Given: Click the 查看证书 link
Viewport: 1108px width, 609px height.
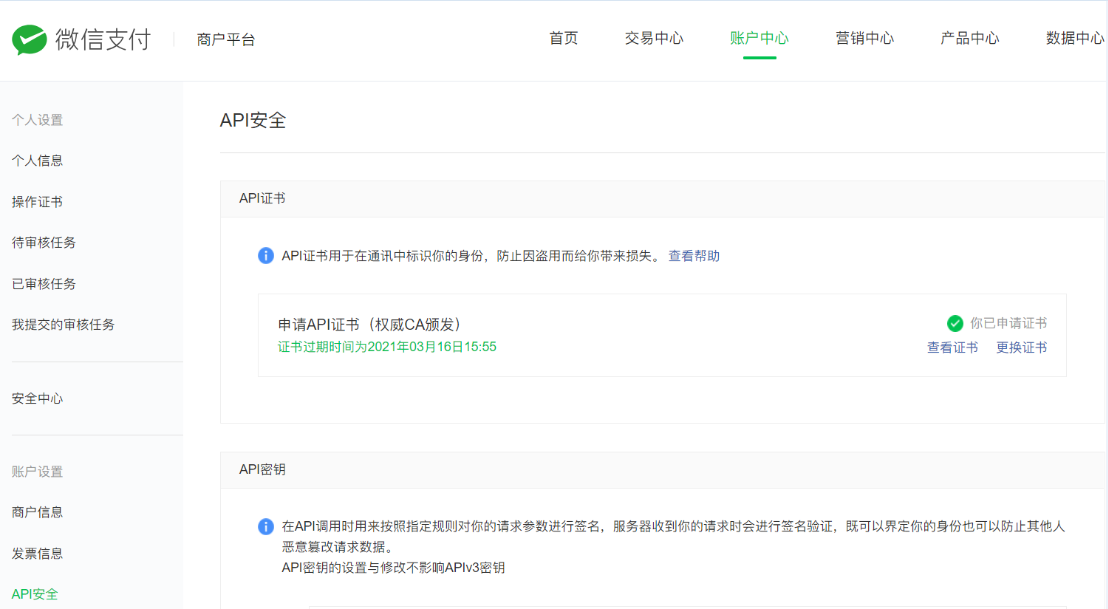Looking at the screenshot, I should point(953,348).
